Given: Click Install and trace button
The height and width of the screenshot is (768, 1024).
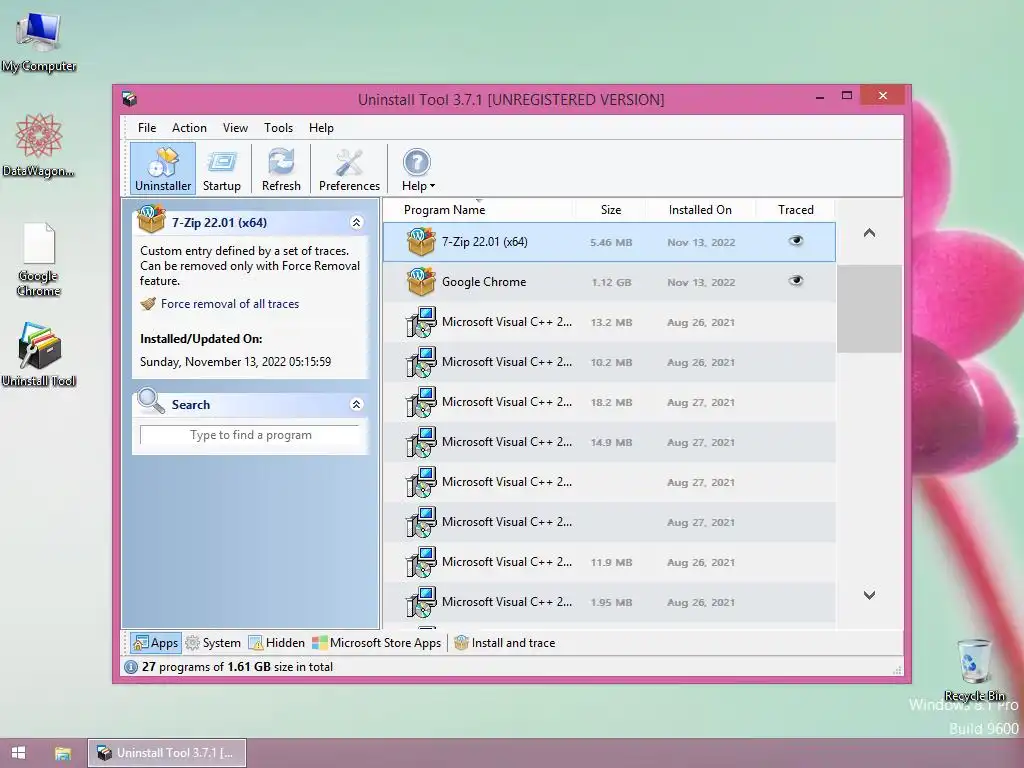Looking at the screenshot, I should tap(505, 643).
